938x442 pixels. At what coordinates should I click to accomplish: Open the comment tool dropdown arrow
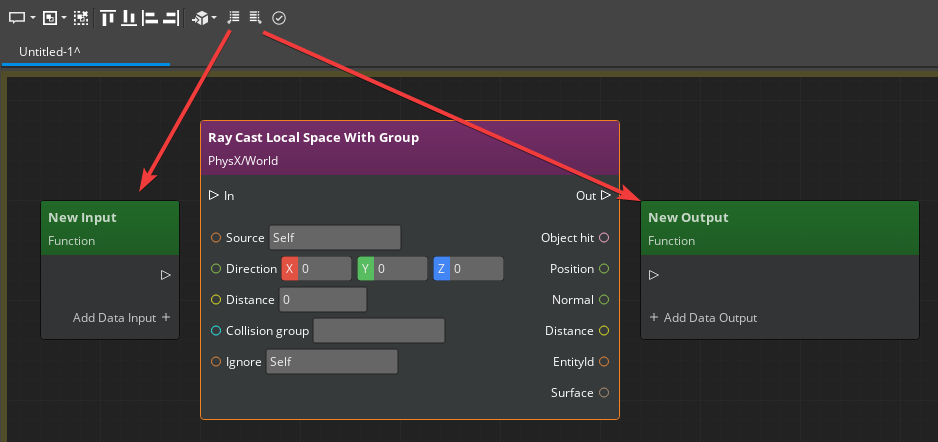click(x=32, y=18)
